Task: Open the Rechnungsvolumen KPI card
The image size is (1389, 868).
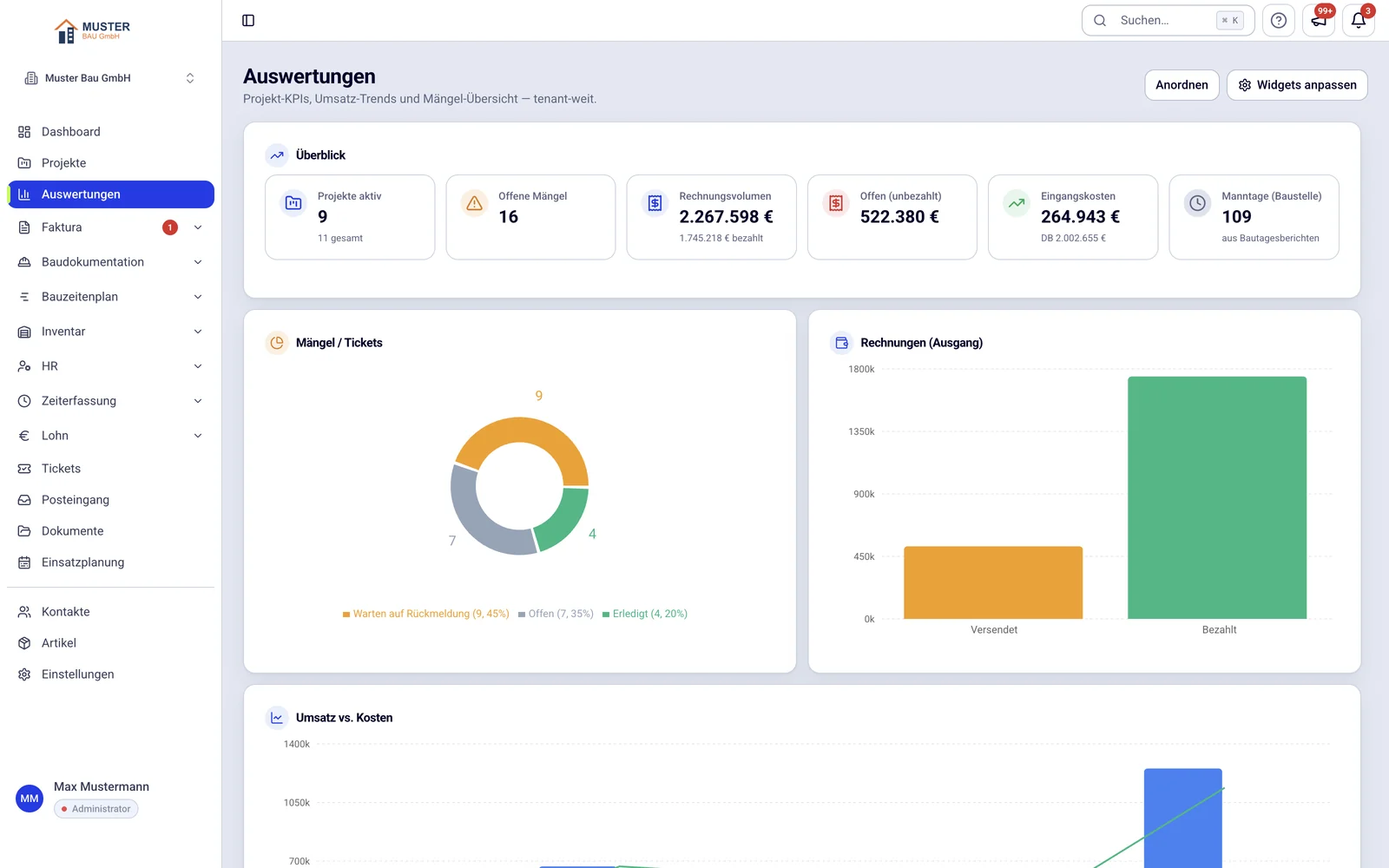Action: click(712, 217)
